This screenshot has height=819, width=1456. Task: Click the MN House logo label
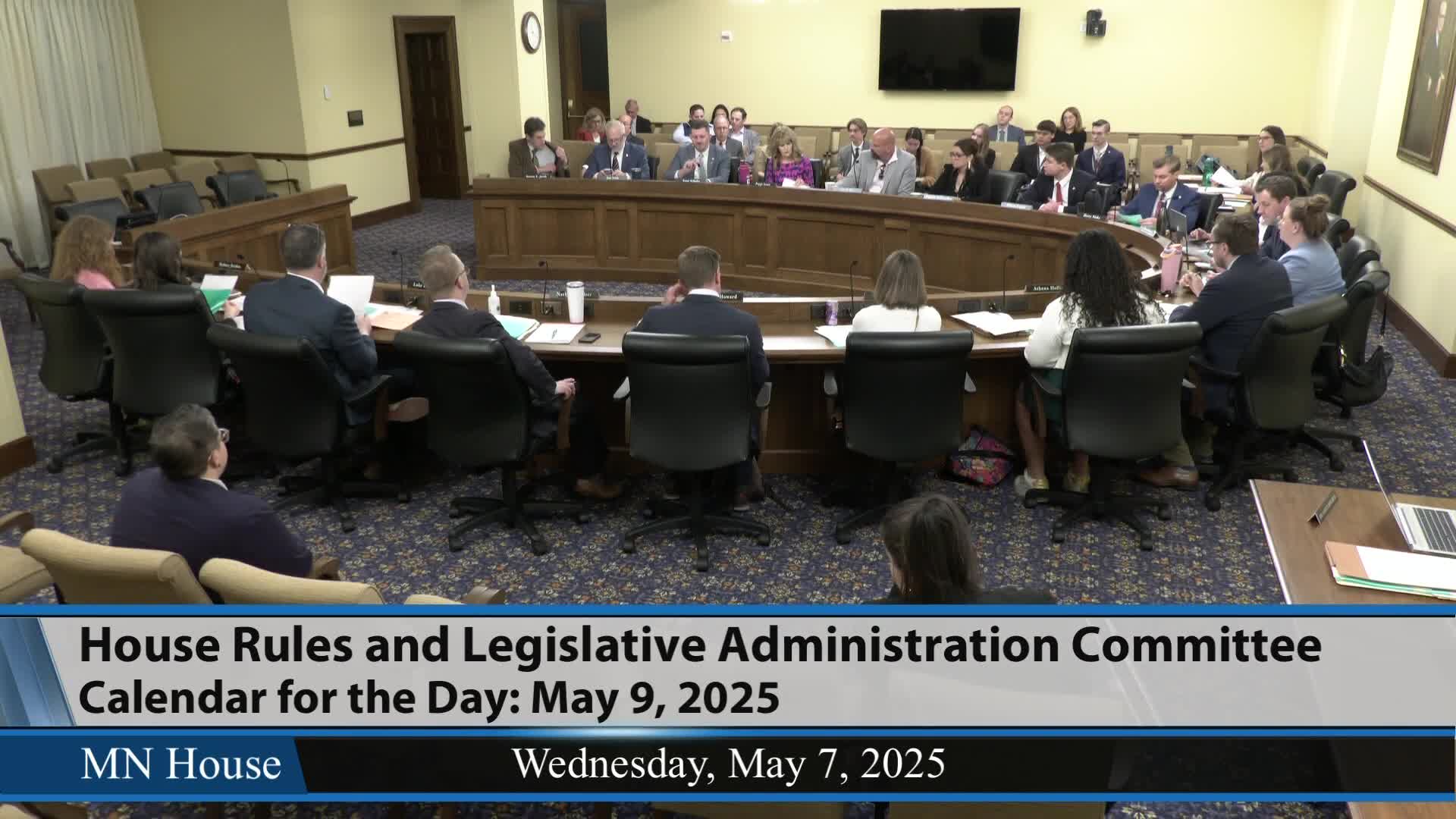[180, 764]
